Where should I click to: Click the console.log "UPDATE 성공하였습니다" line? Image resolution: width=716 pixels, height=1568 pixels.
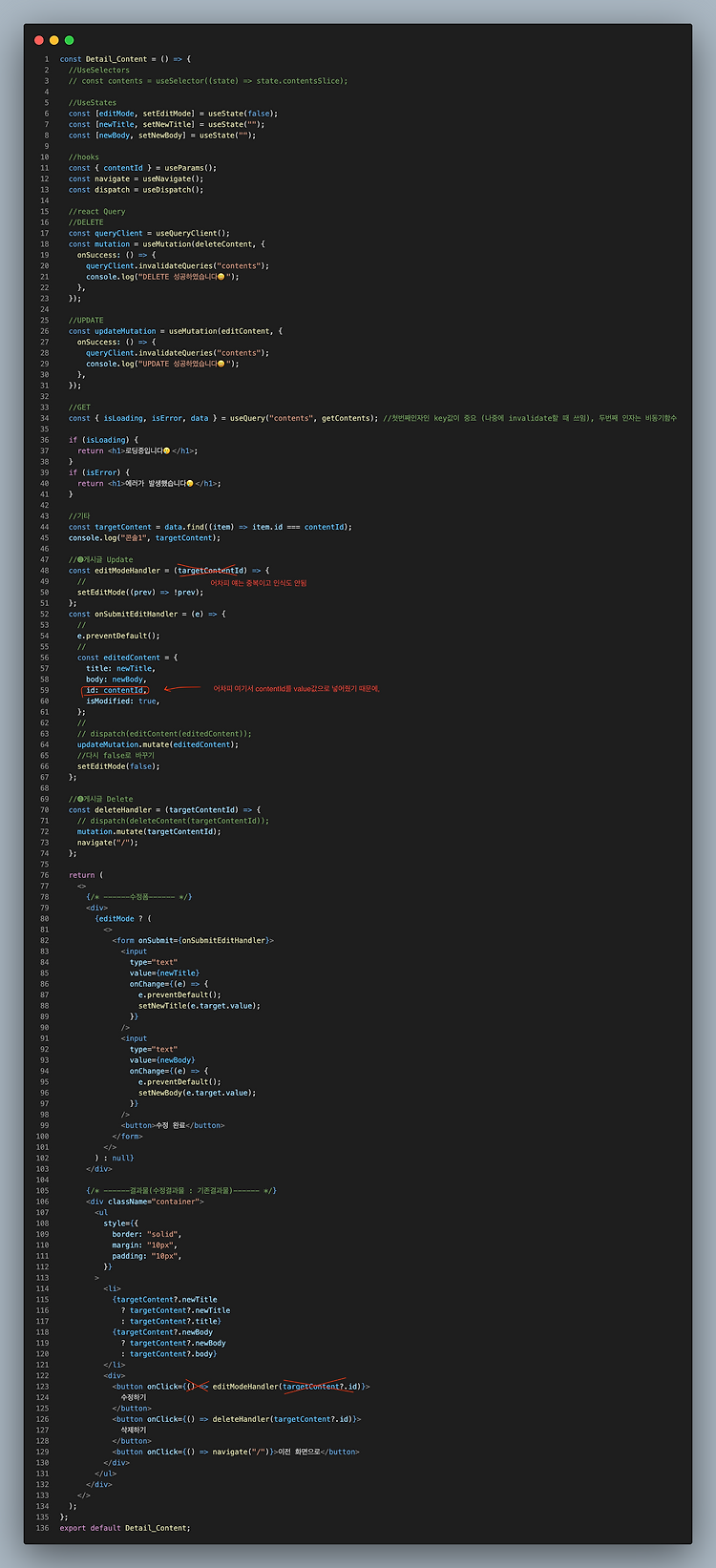pyautogui.click(x=162, y=364)
